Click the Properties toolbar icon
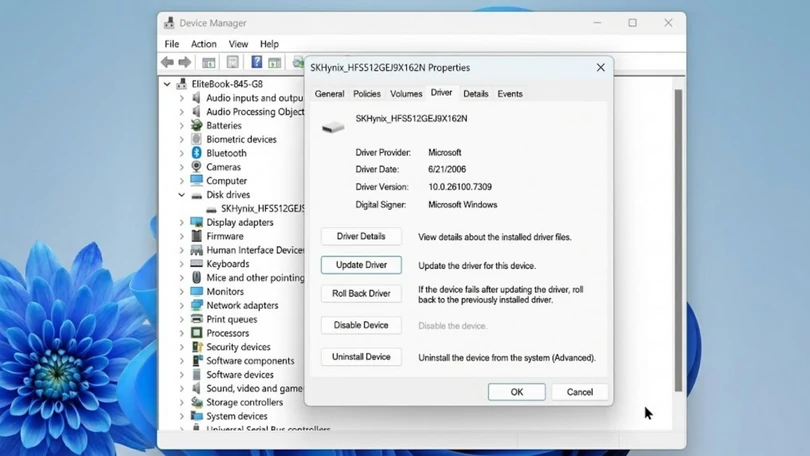 [x=232, y=62]
